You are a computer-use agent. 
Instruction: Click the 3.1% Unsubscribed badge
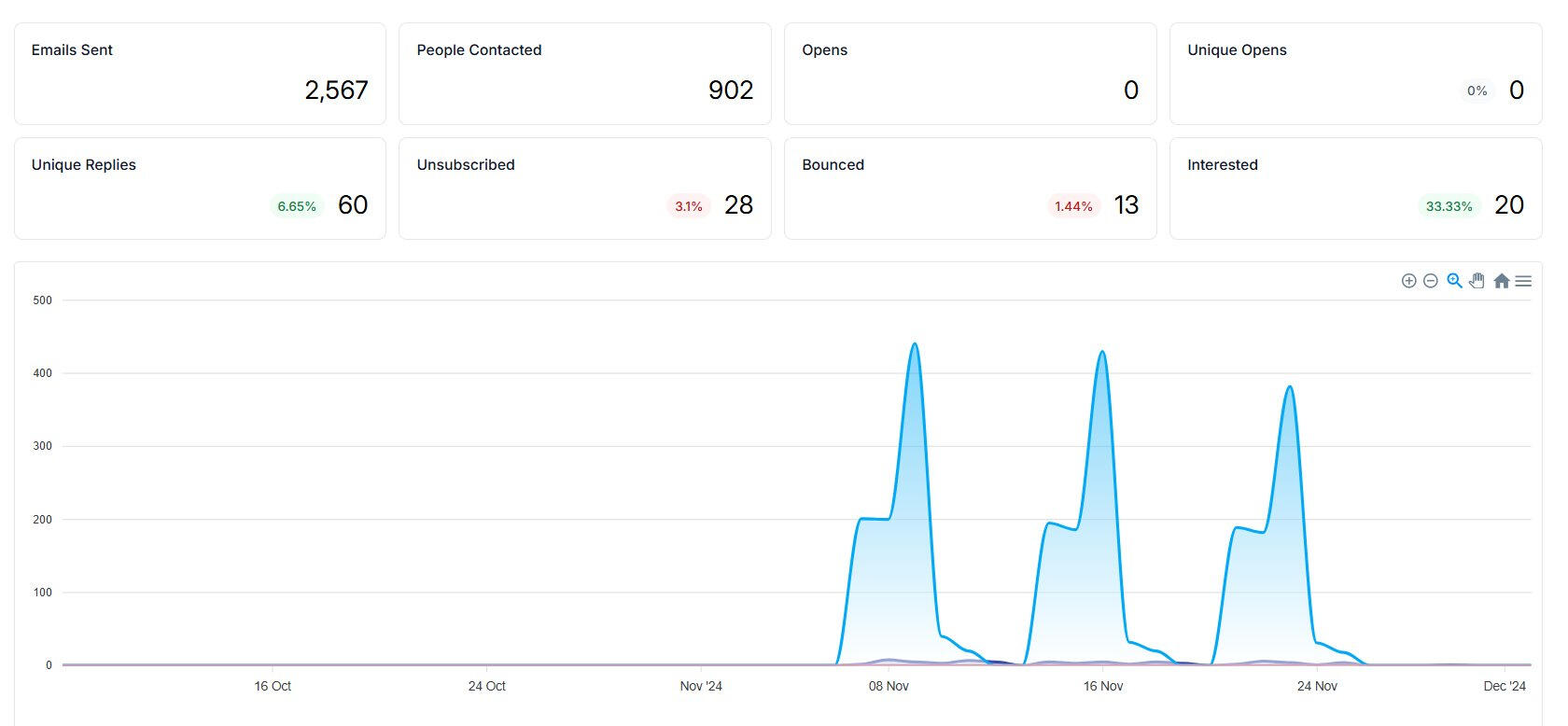pyautogui.click(x=689, y=206)
